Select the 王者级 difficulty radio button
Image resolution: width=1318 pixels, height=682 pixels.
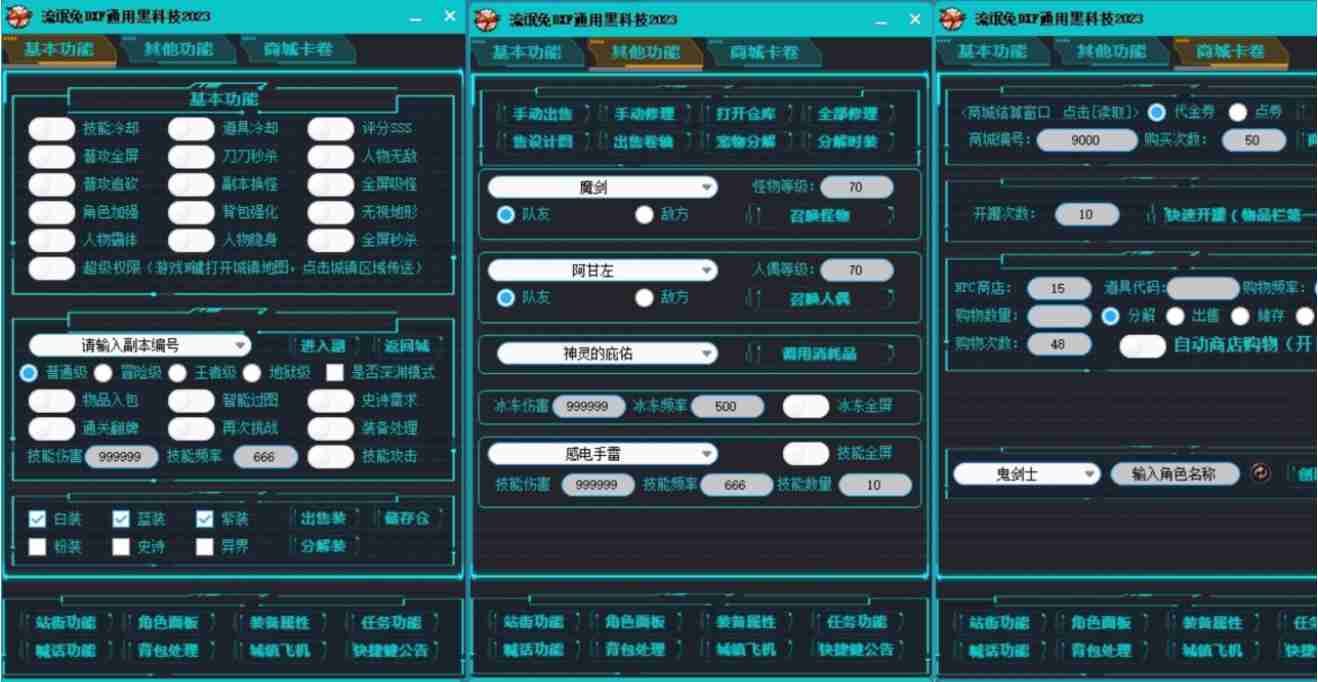[x=177, y=373]
